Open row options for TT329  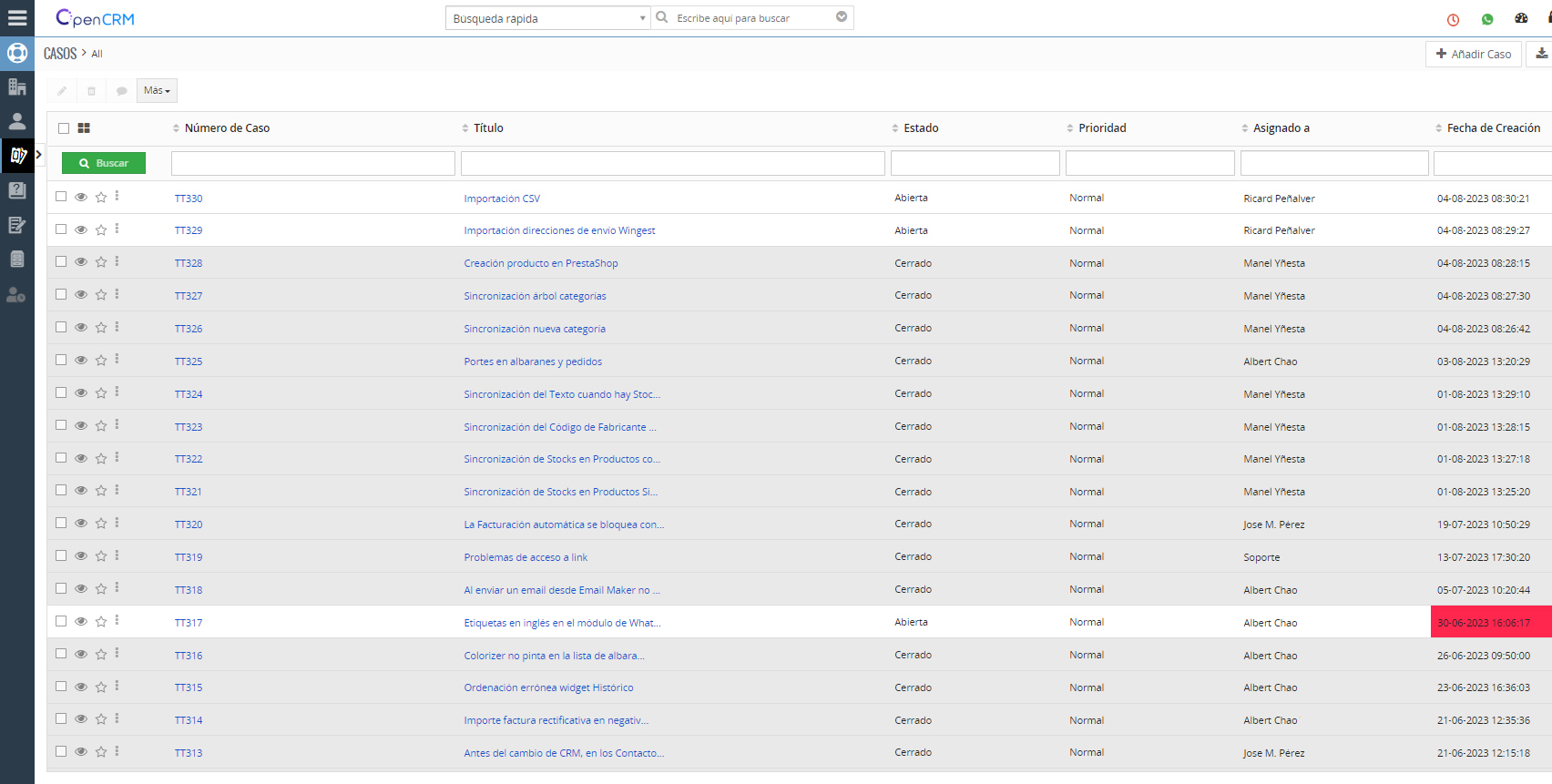117,229
